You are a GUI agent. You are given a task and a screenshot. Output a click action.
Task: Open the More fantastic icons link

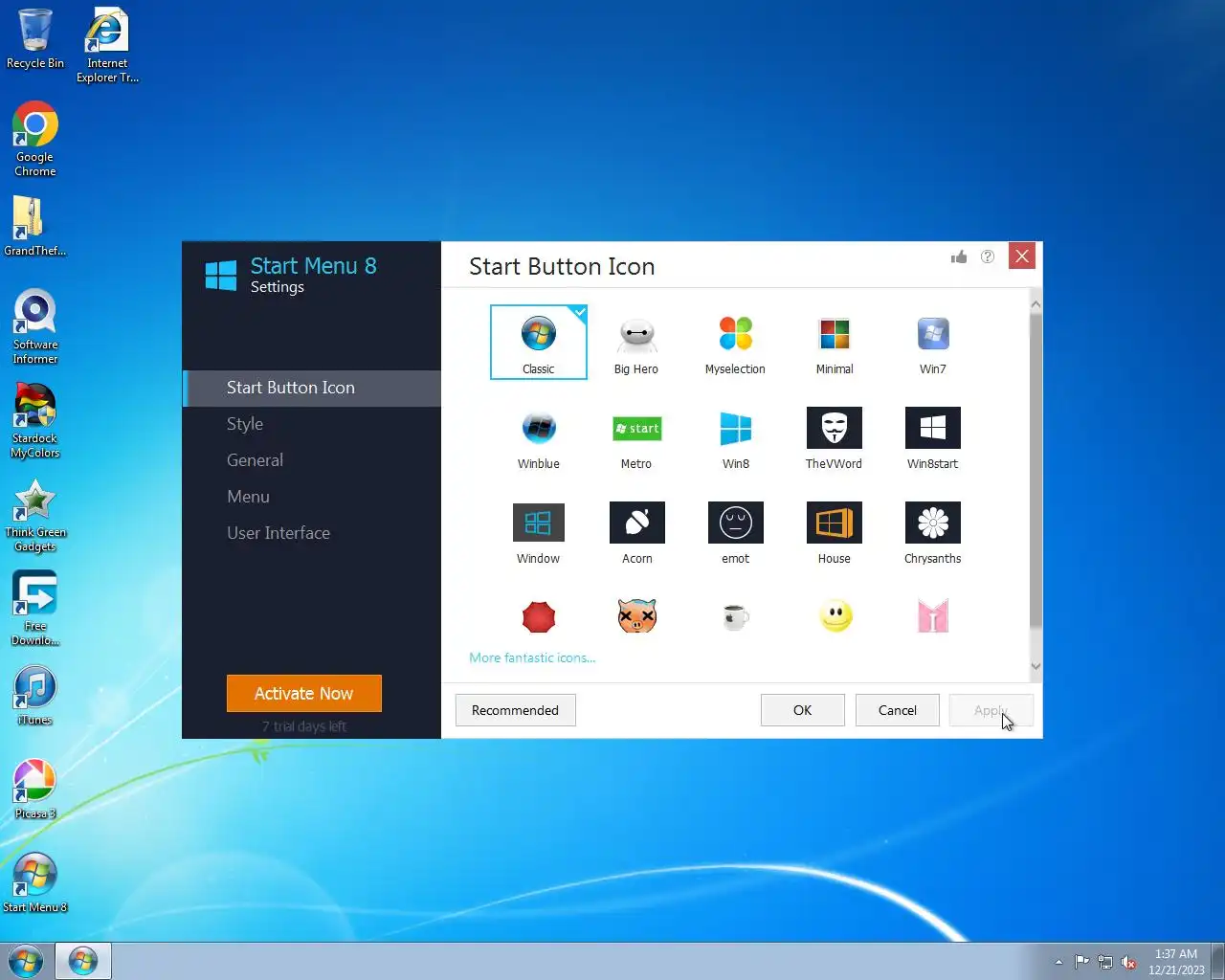(532, 657)
